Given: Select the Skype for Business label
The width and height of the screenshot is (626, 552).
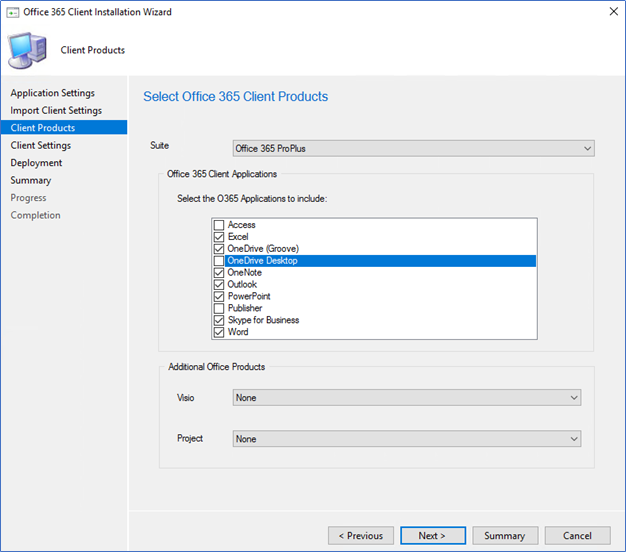Looking at the screenshot, I should [263, 321].
